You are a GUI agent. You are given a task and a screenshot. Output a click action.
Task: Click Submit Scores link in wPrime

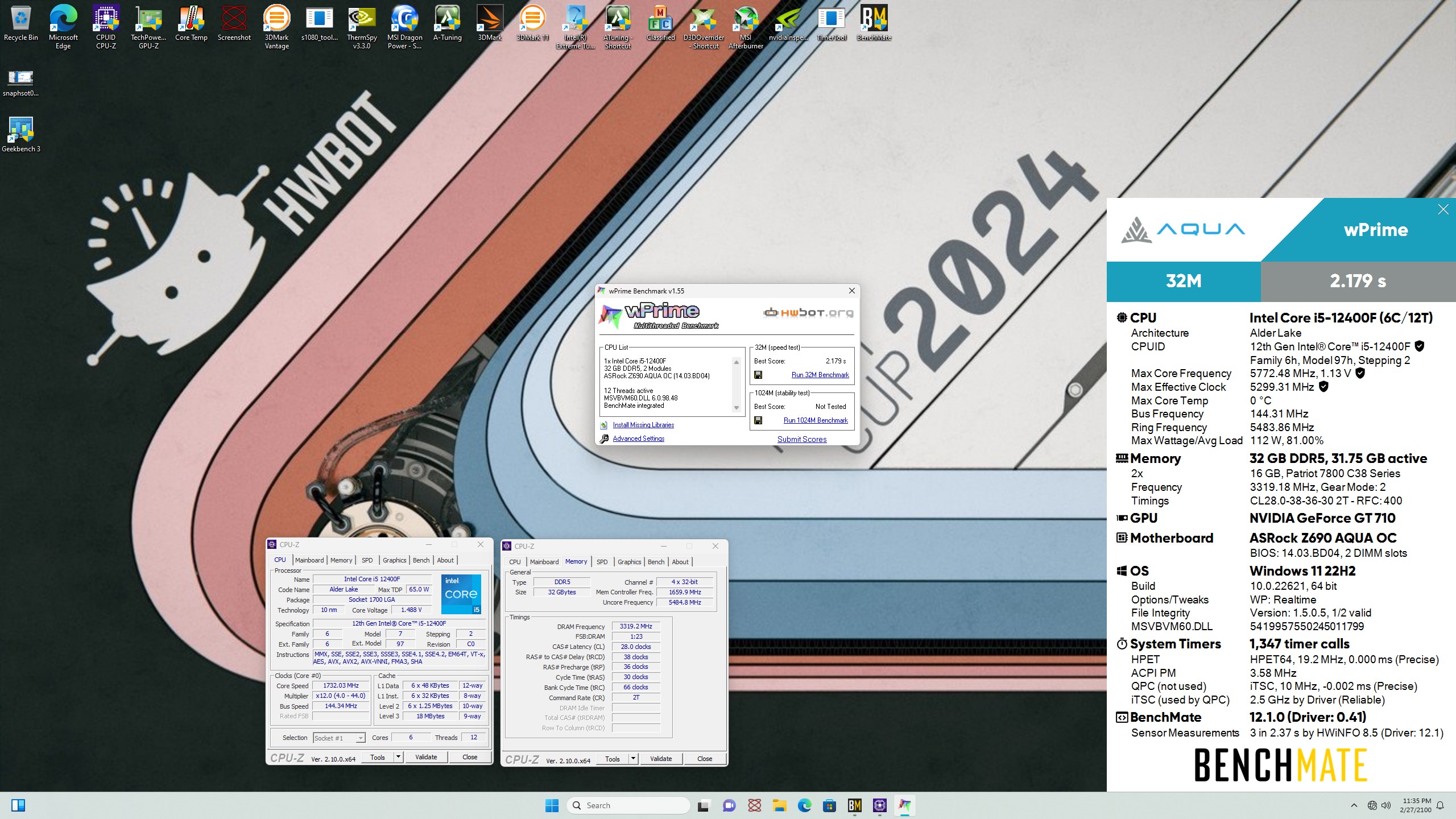click(x=802, y=439)
